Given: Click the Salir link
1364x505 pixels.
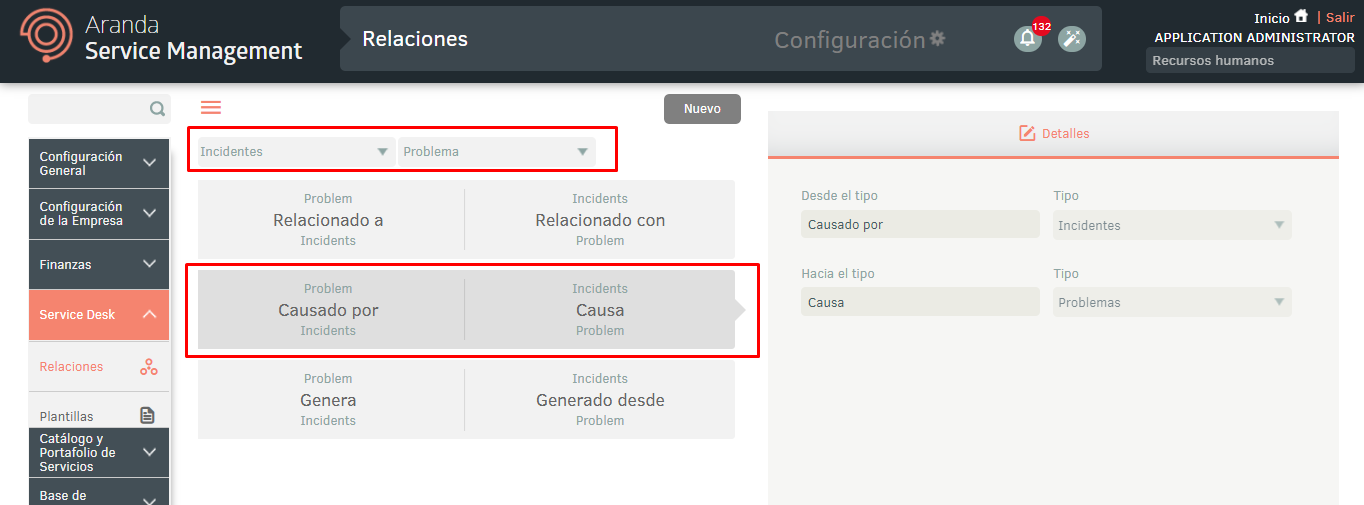Looking at the screenshot, I should coord(1340,17).
